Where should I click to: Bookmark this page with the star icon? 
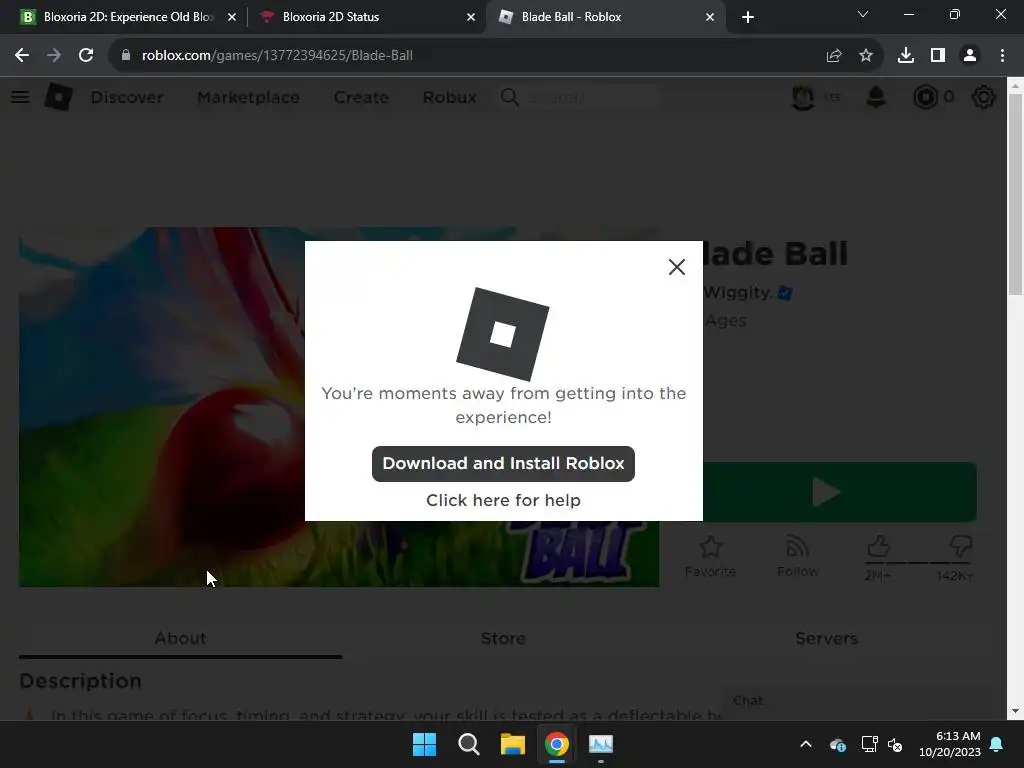click(866, 56)
